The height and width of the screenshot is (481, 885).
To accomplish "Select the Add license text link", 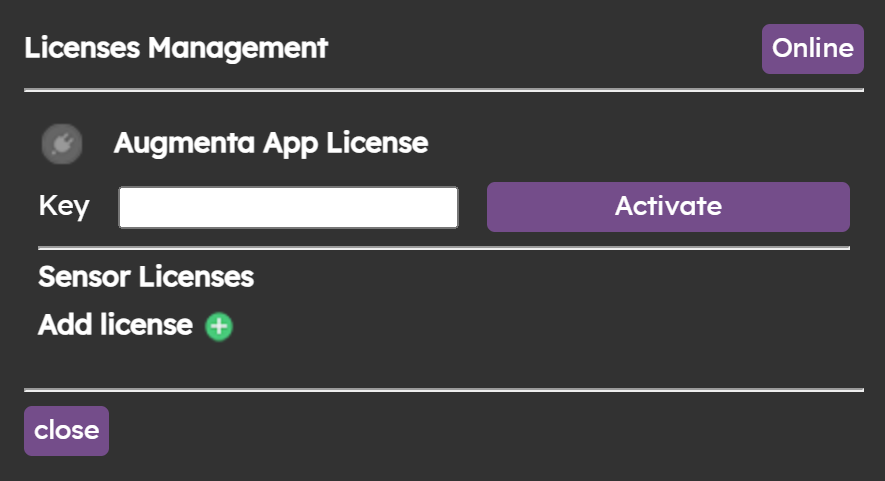I will click(x=115, y=325).
